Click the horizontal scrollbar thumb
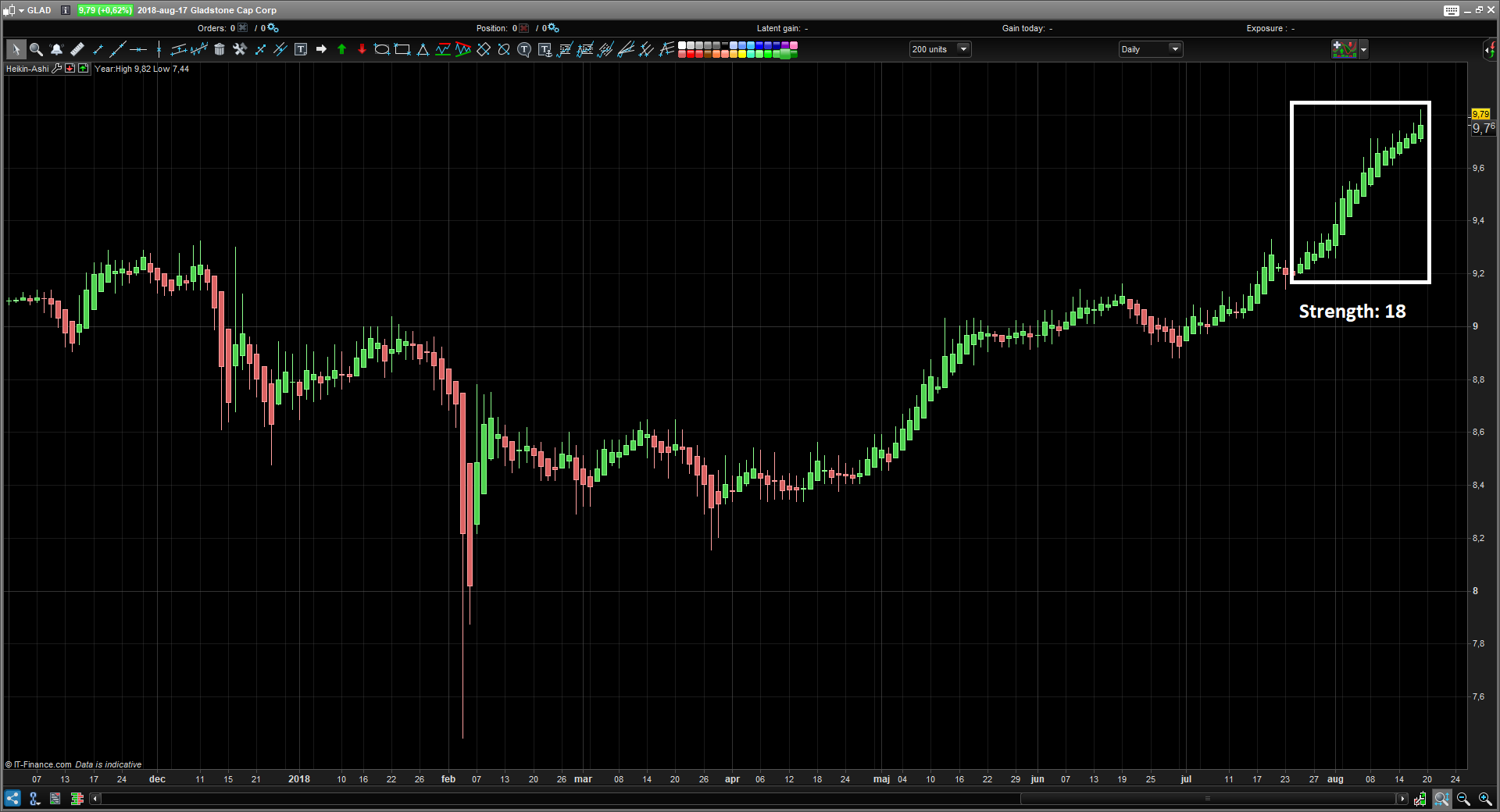Viewport: 1500px width, 812px height. point(1208,799)
